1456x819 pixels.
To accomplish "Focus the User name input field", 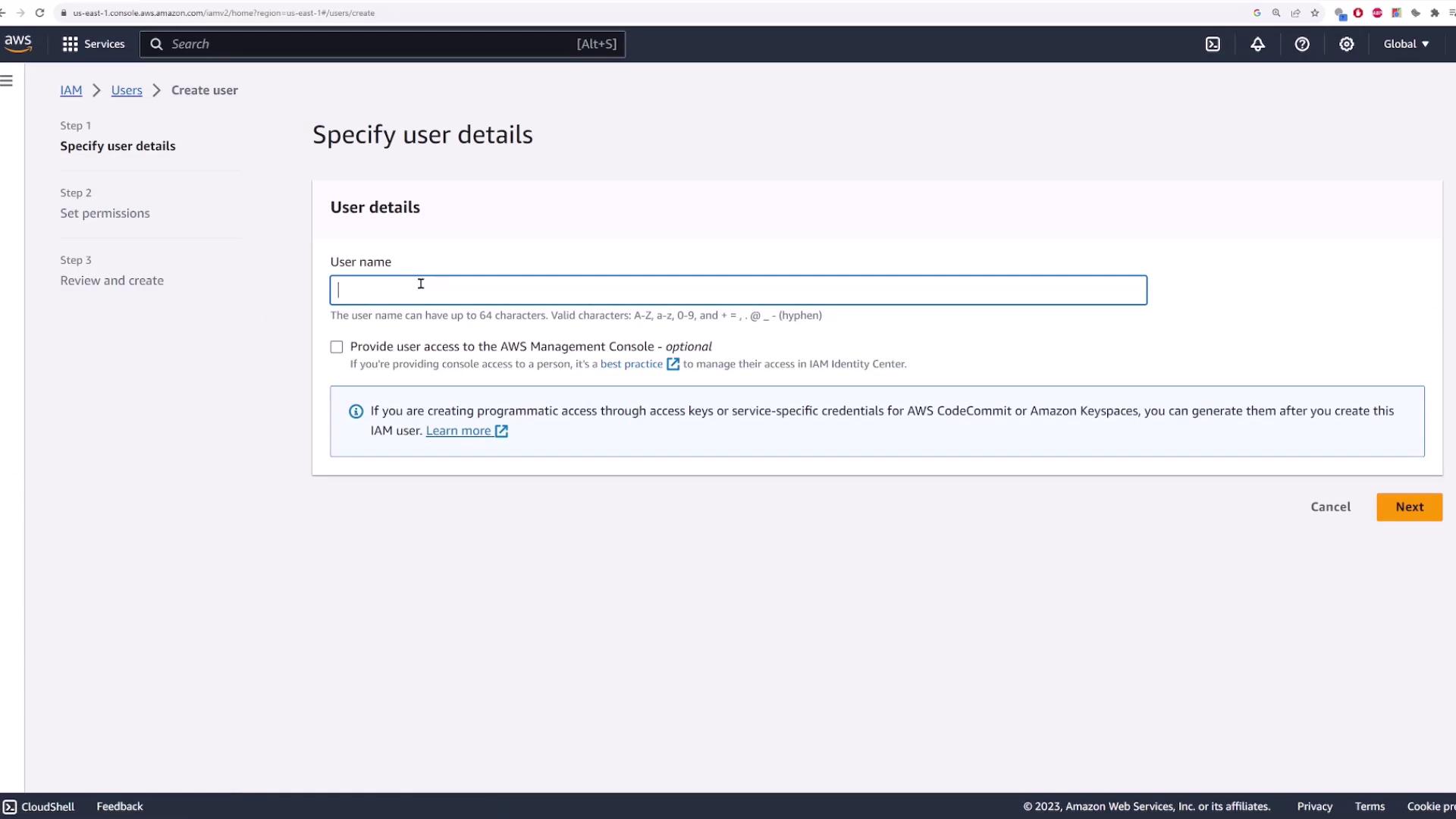I will click(738, 290).
